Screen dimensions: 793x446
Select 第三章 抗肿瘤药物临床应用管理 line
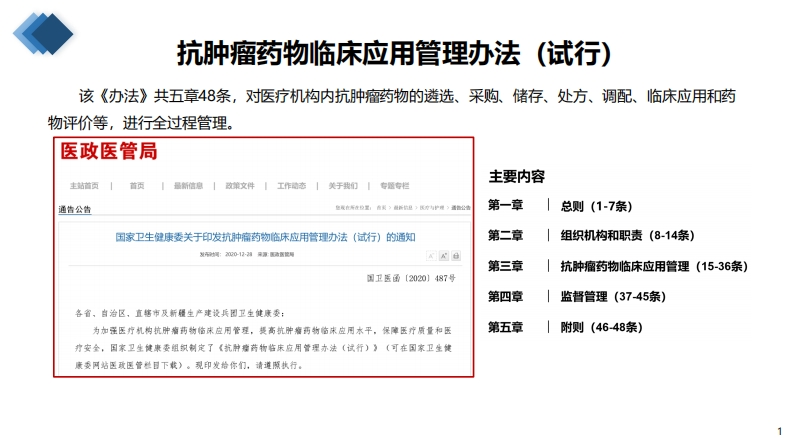click(617, 266)
